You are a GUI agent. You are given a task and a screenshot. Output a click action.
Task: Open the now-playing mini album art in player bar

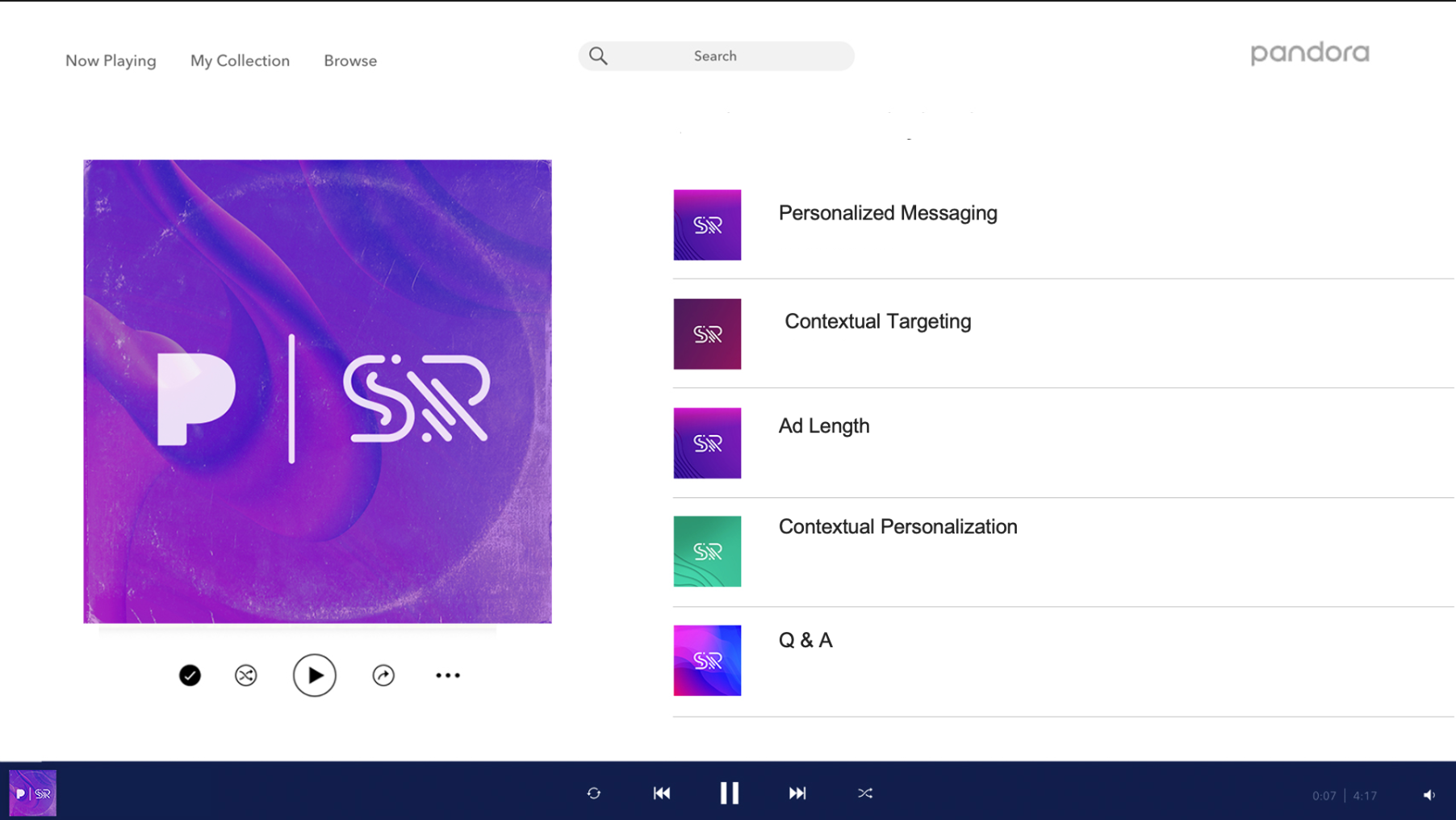point(32,793)
